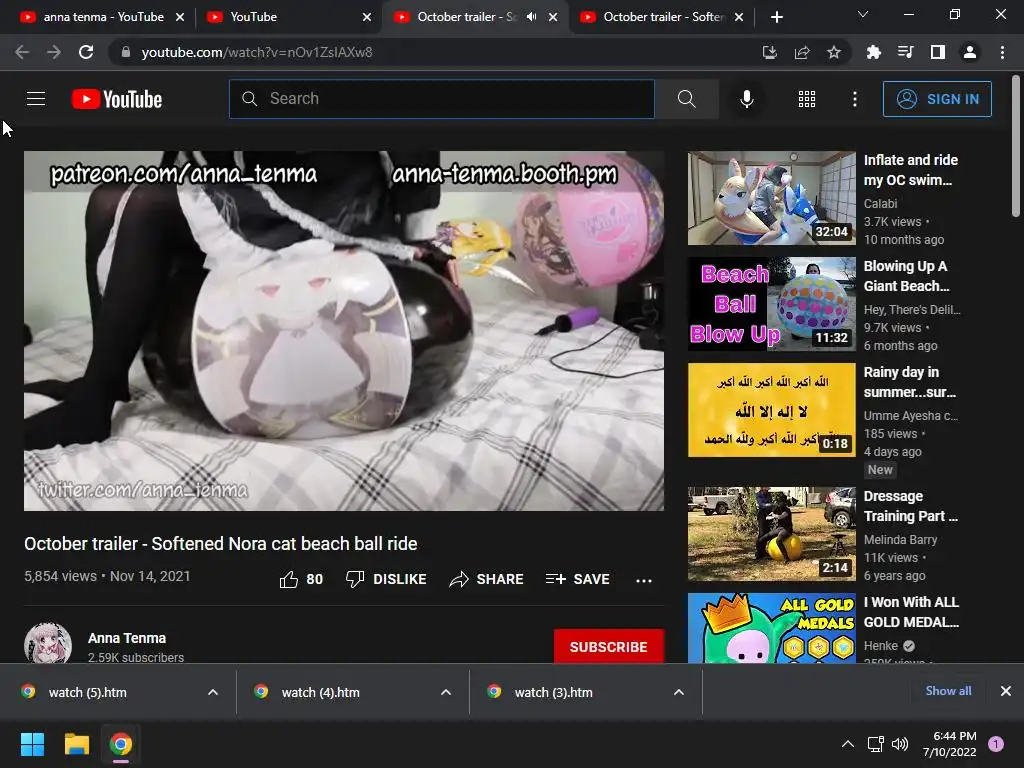Image resolution: width=1024 pixels, height=768 pixels.
Task: Open the tab search dropdown chevron
Action: click(x=863, y=14)
